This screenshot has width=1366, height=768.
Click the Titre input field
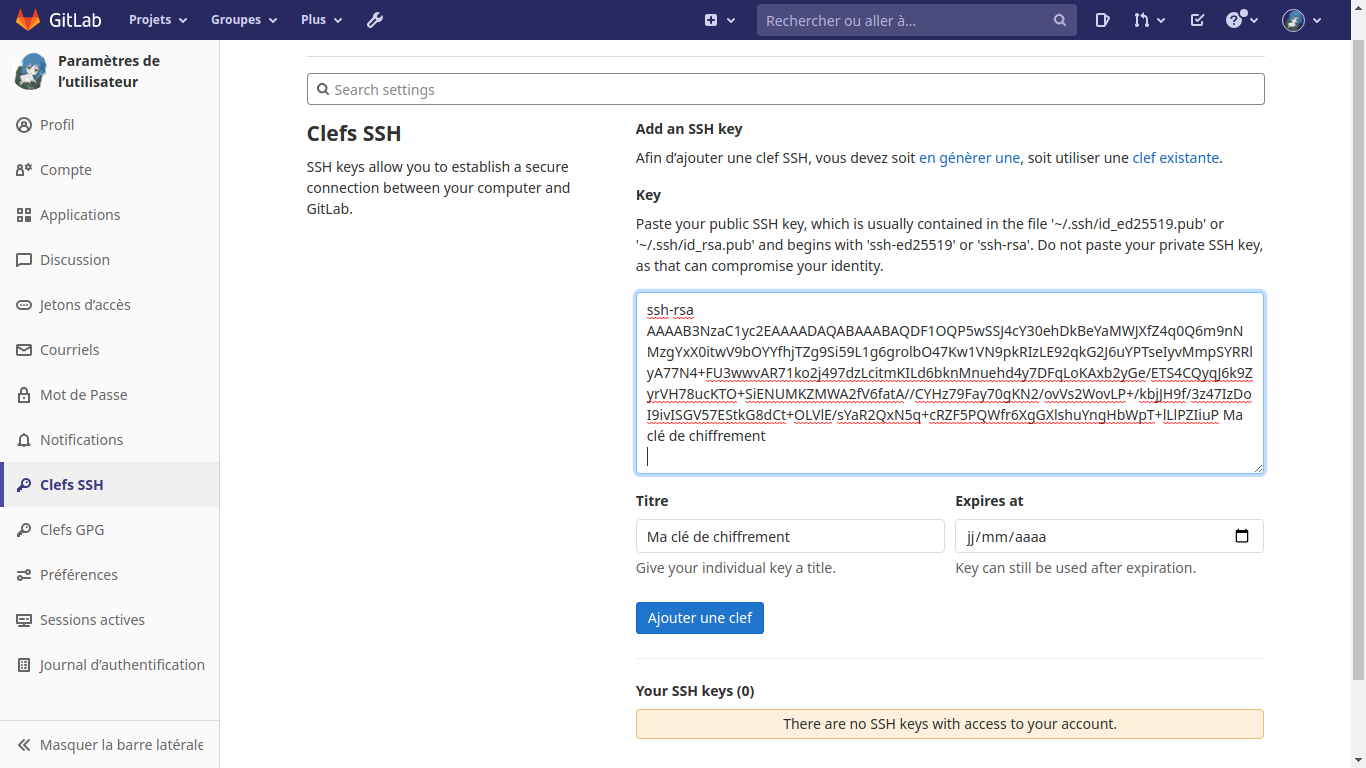[789, 536]
